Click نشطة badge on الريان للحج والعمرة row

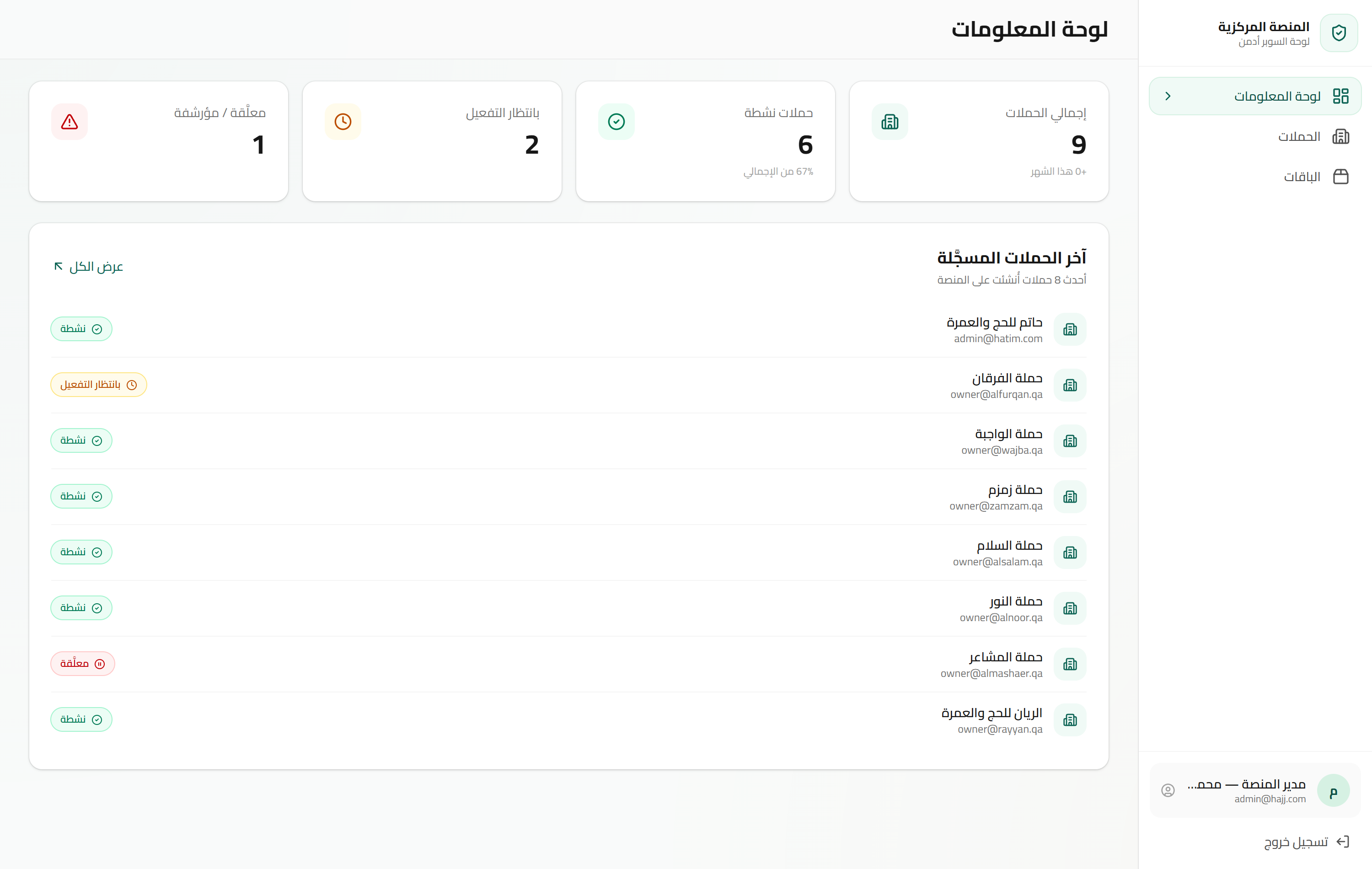81,720
